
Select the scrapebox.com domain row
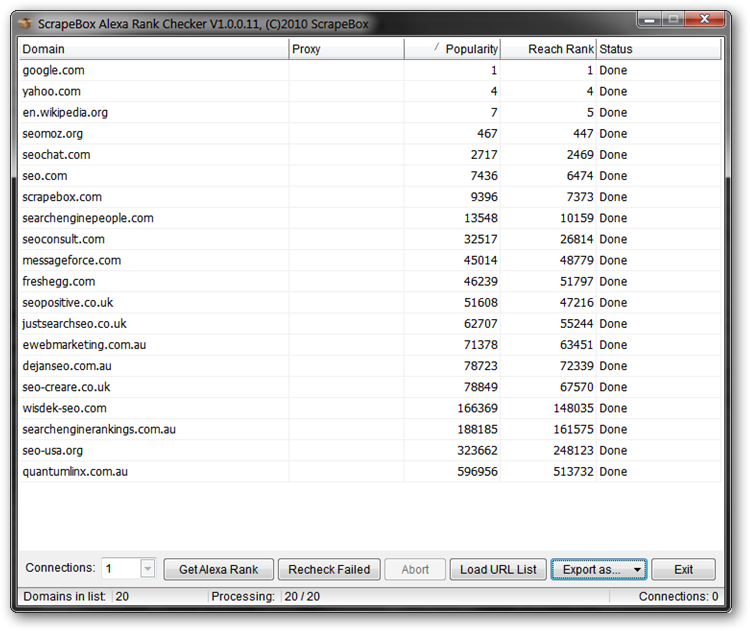(62, 197)
